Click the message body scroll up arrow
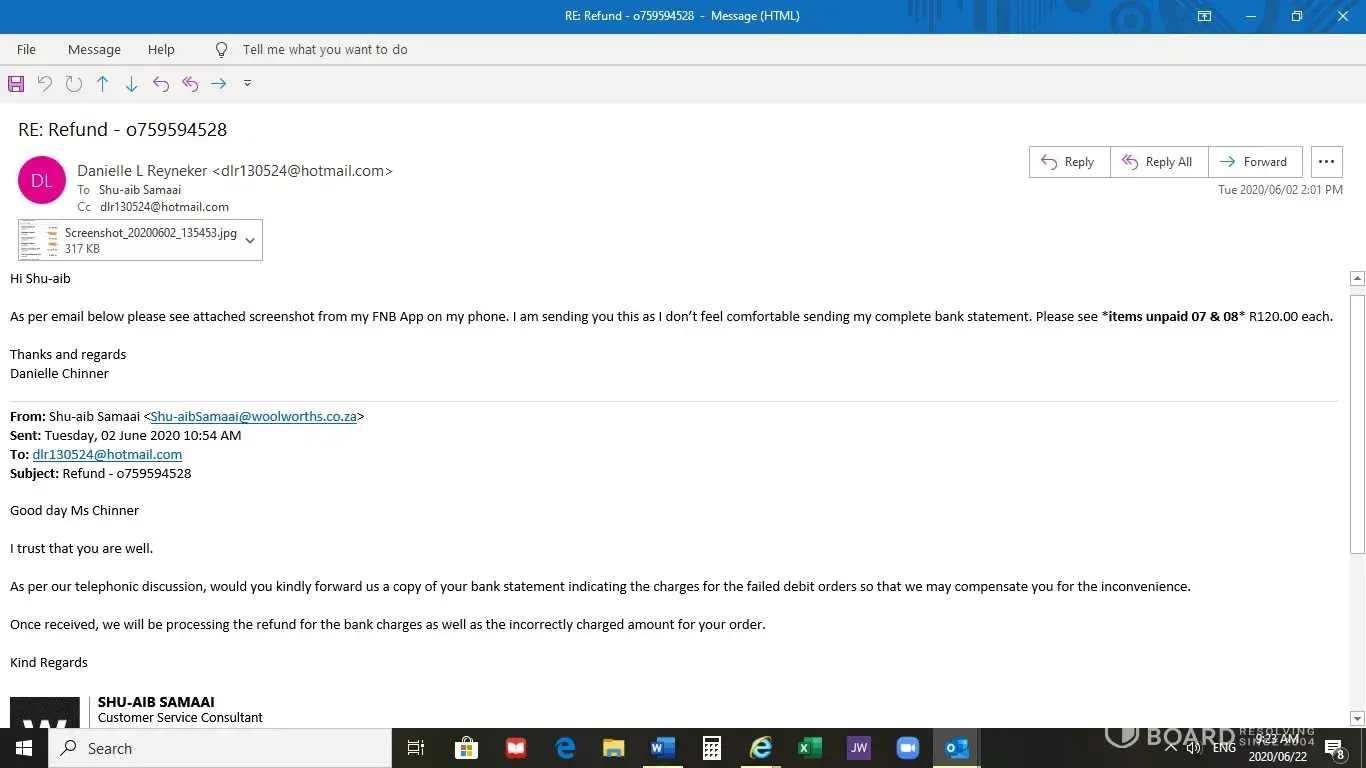The image size is (1366, 768). (1357, 278)
